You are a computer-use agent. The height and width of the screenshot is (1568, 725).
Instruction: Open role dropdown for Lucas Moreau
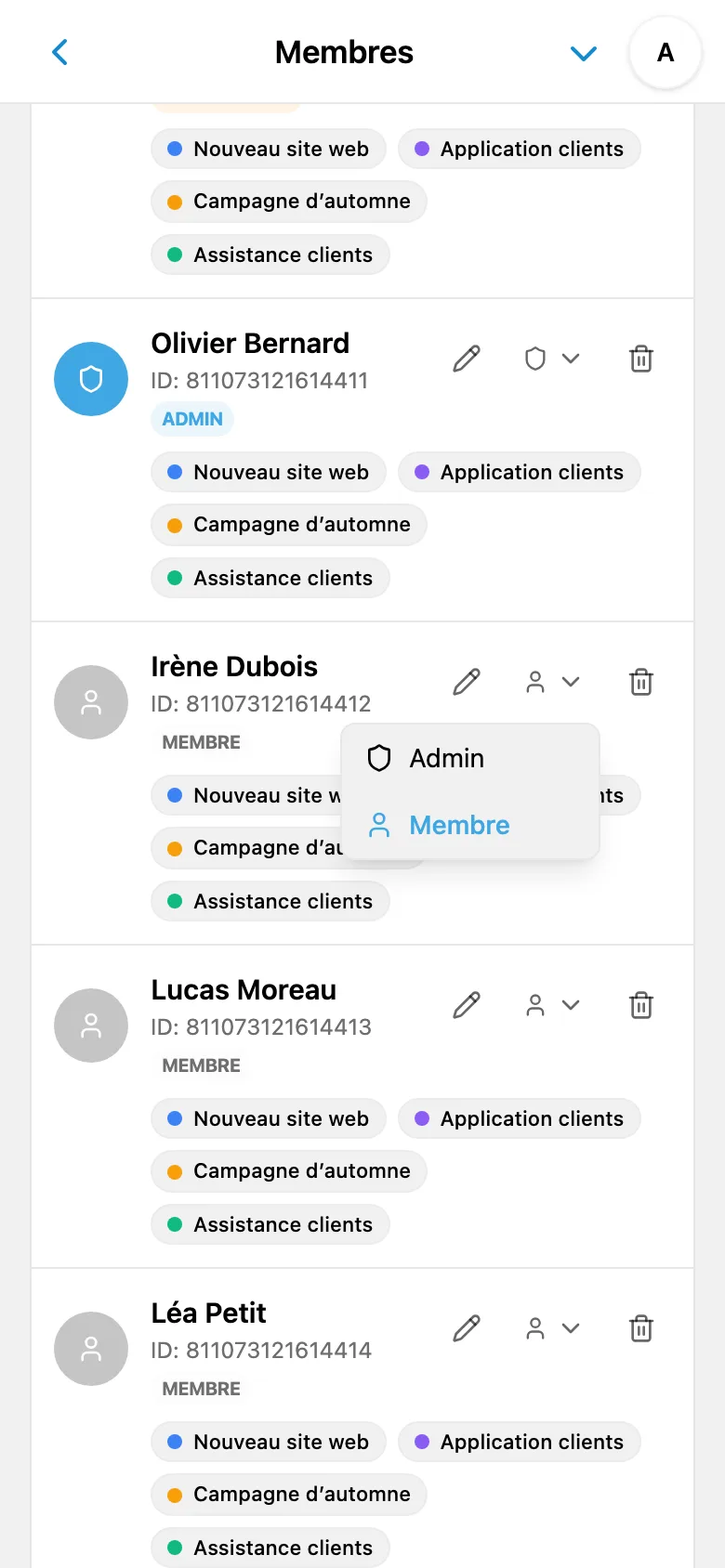(x=552, y=1005)
